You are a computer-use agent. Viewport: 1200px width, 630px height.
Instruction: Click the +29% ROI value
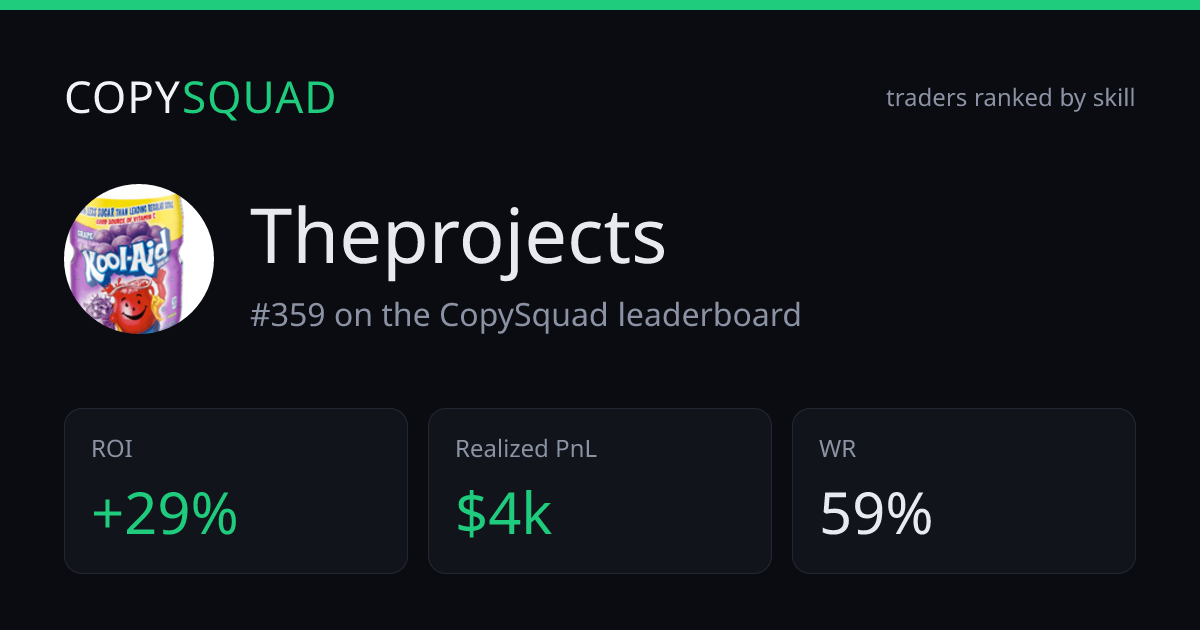point(164,515)
